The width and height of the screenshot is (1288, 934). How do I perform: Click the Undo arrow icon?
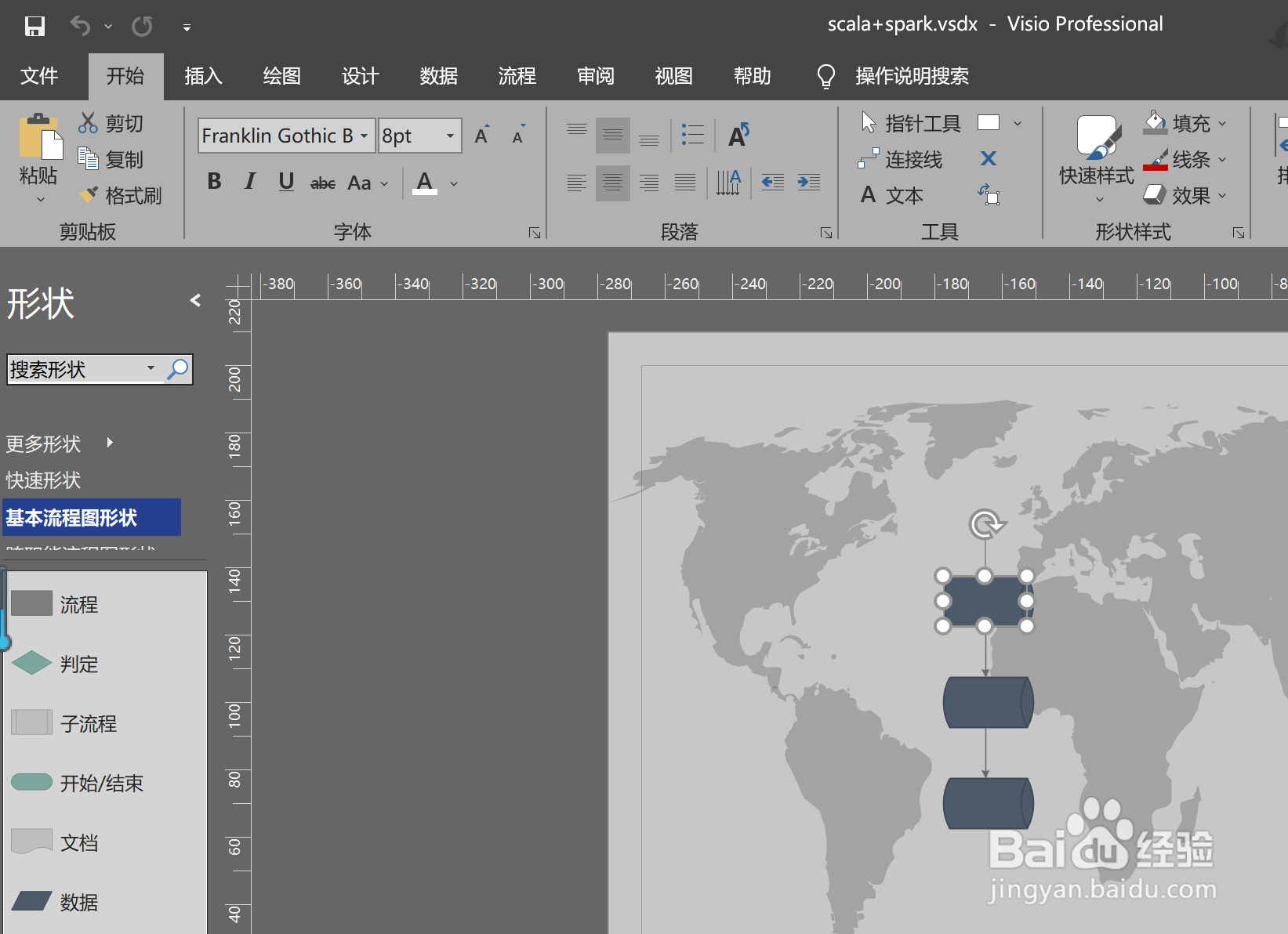point(80,26)
